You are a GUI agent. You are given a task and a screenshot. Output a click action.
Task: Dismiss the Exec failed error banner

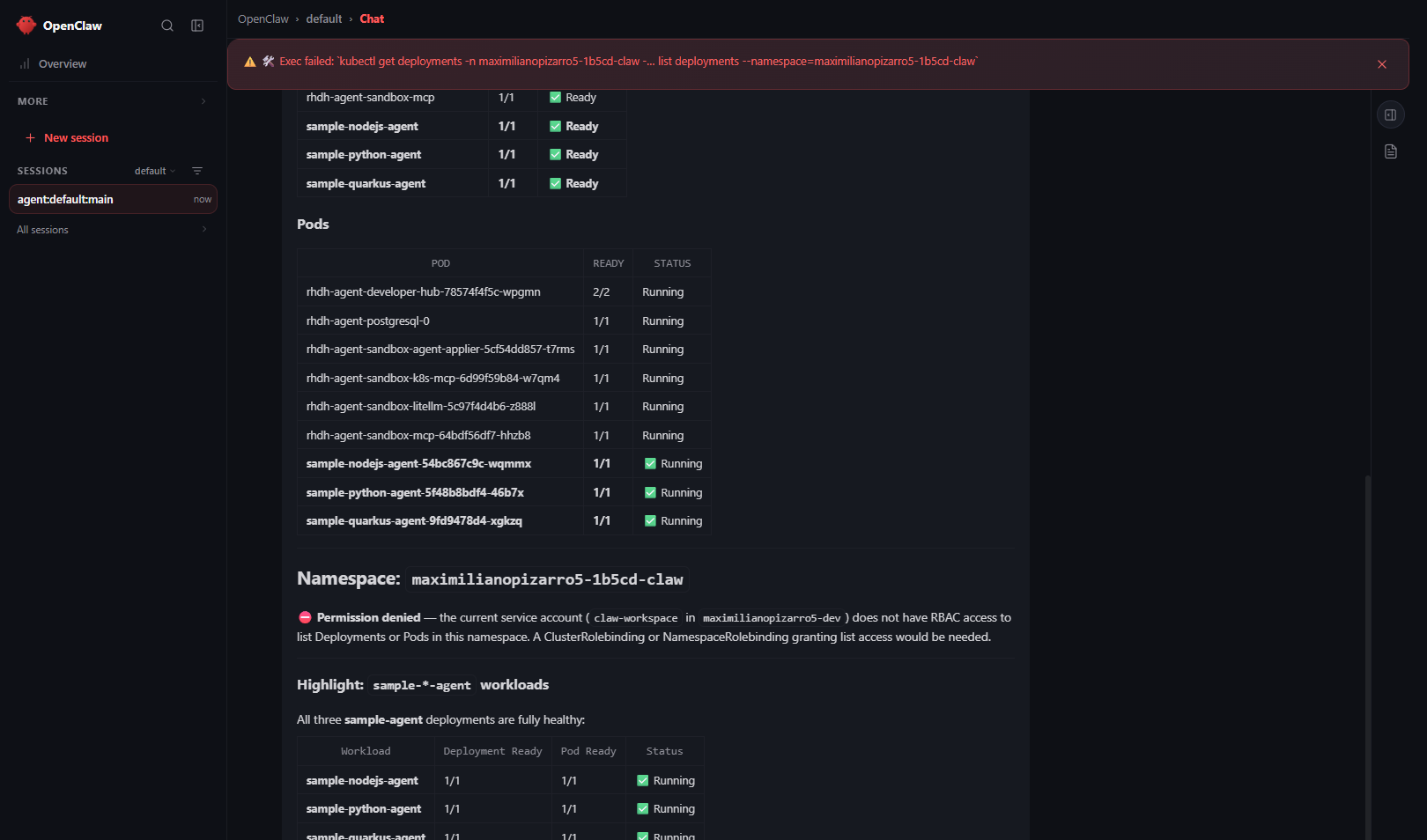point(1382,64)
